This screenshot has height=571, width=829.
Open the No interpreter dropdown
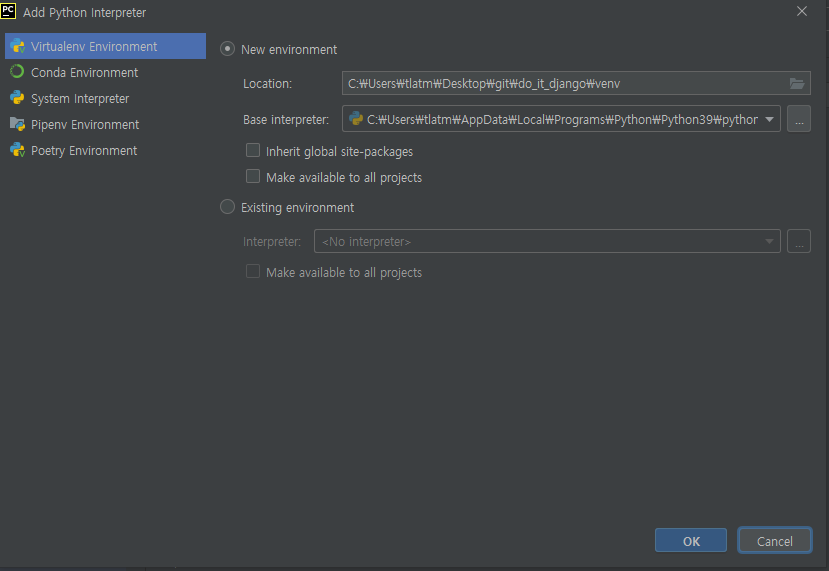click(x=547, y=241)
